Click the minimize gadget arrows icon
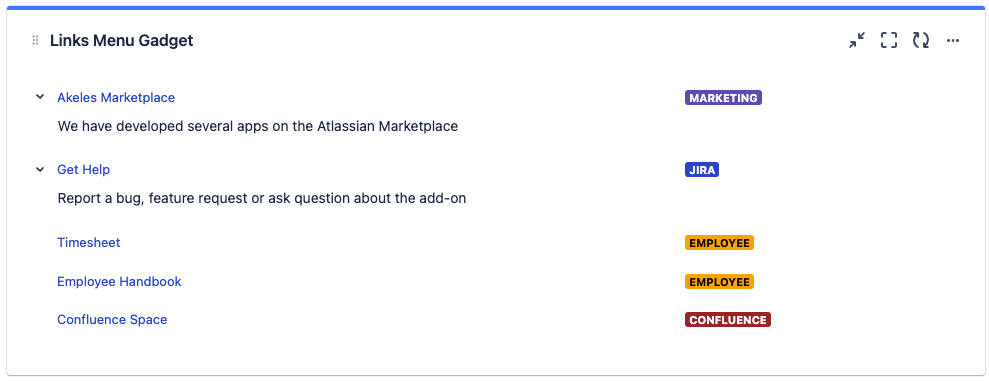This screenshot has width=989, height=382. pyautogui.click(x=857, y=40)
